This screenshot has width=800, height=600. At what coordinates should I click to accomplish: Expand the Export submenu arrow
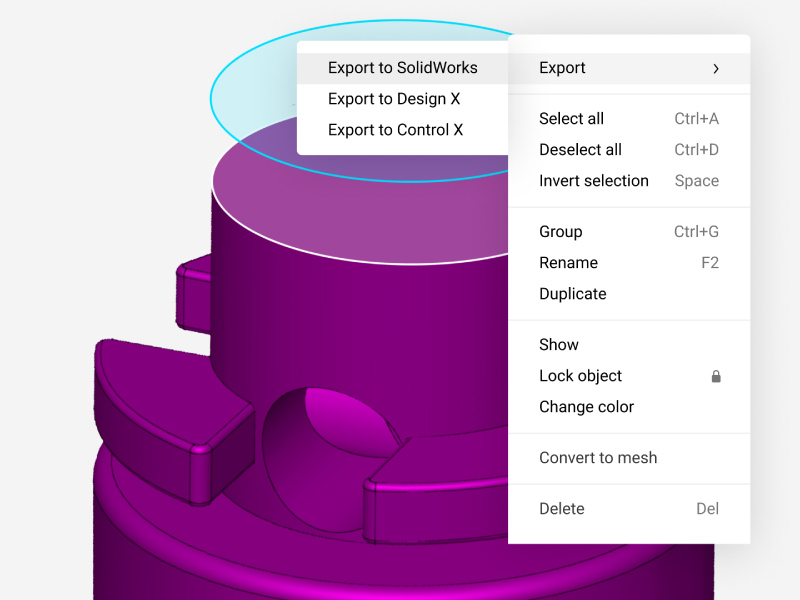716,68
